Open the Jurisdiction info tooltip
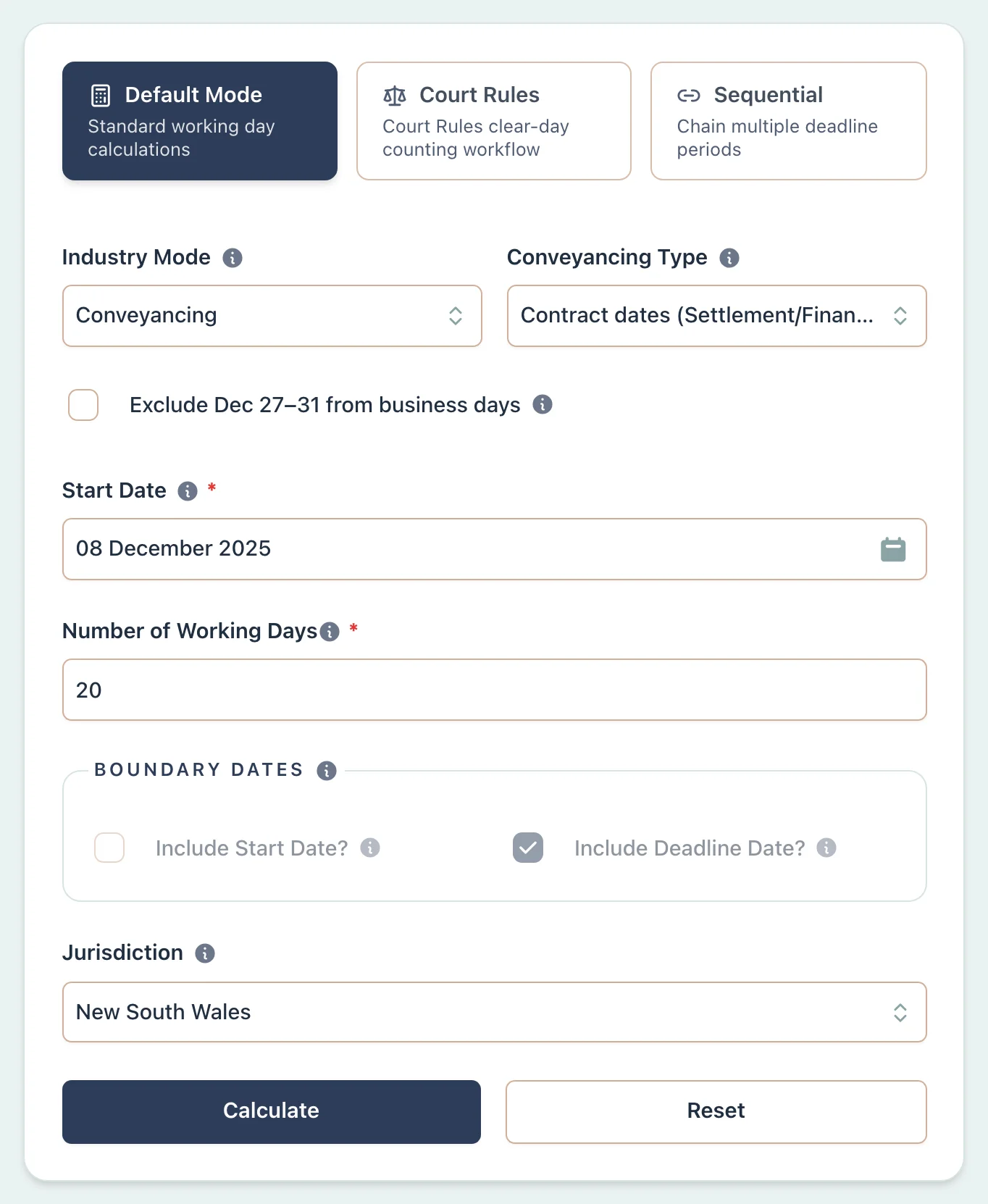Viewport: 988px width, 1204px height. coord(205,953)
